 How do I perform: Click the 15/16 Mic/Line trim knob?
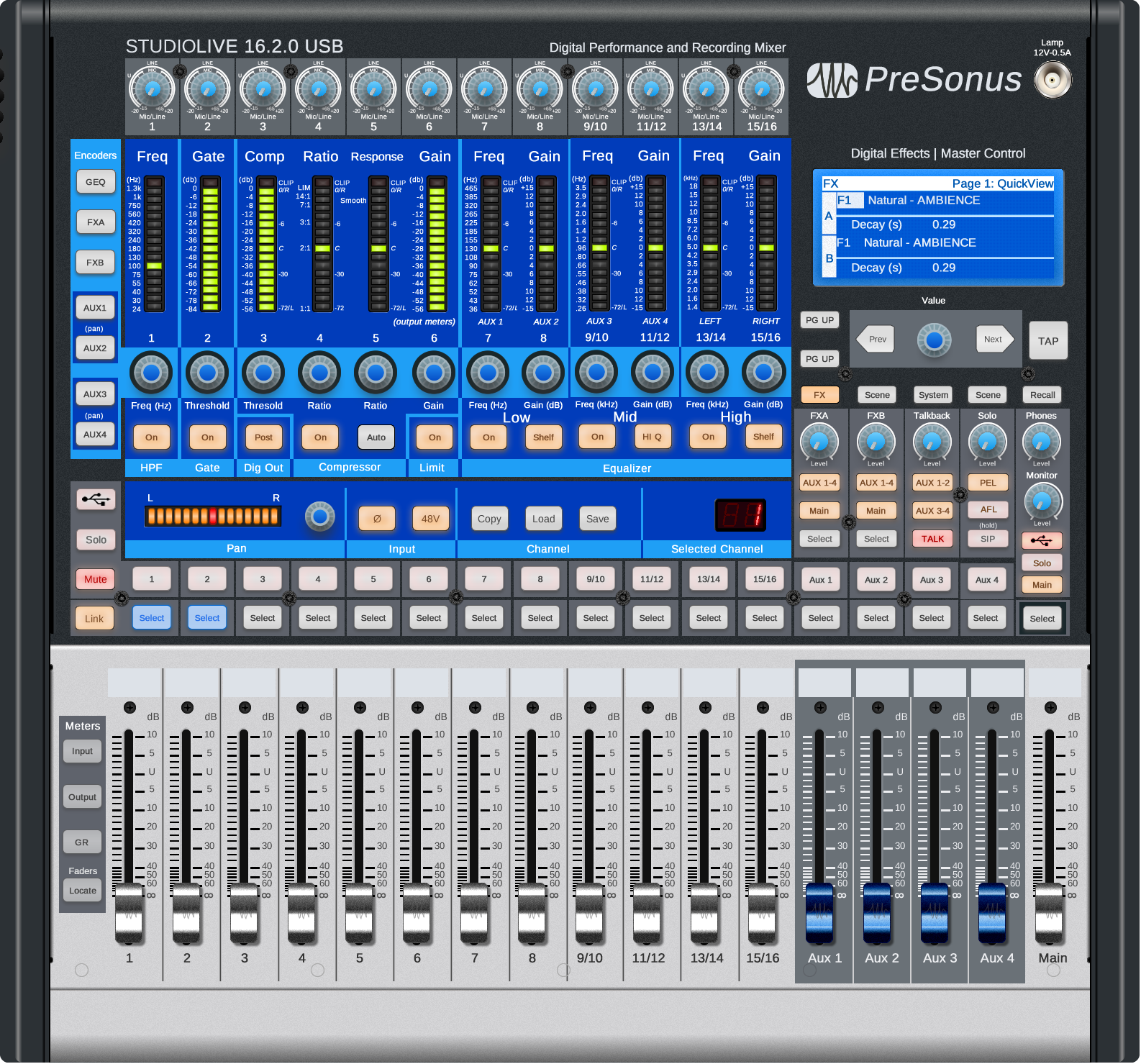point(761,90)
